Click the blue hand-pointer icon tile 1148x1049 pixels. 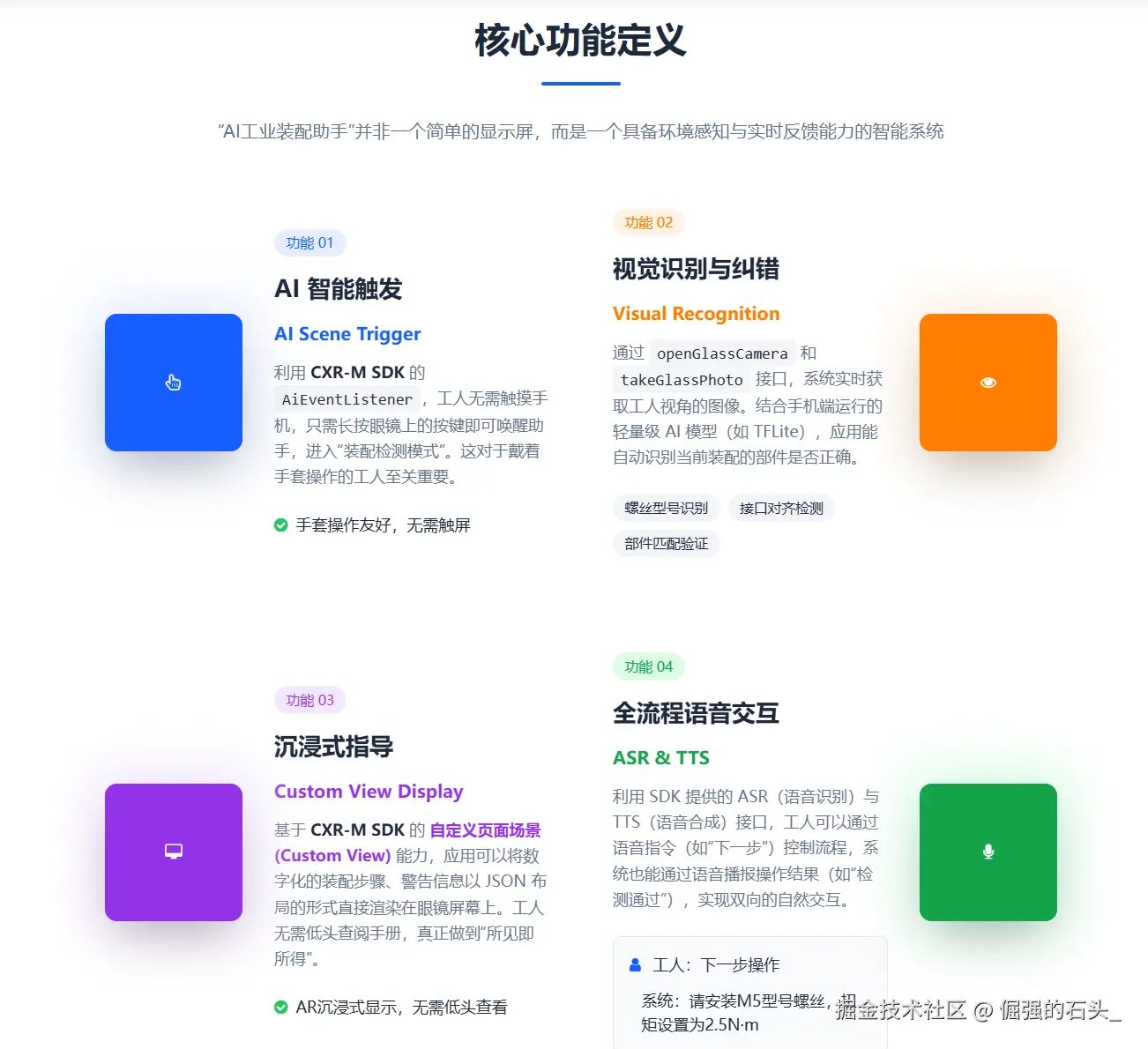click(174, 383)
